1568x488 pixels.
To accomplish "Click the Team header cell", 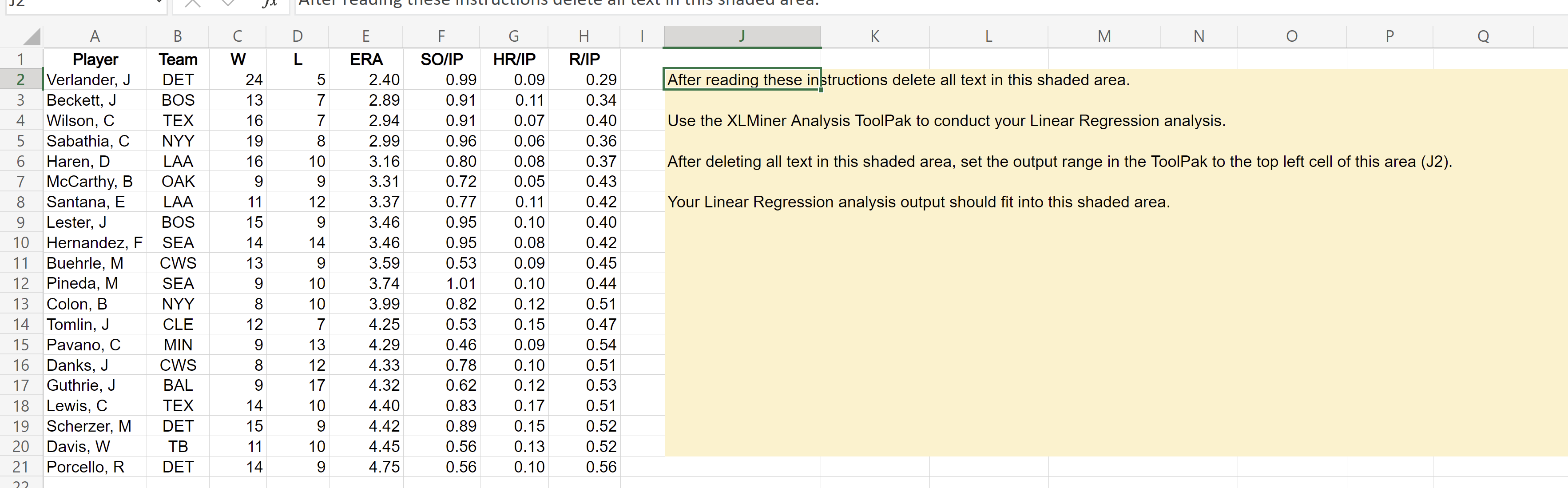I will pos(178,60).
